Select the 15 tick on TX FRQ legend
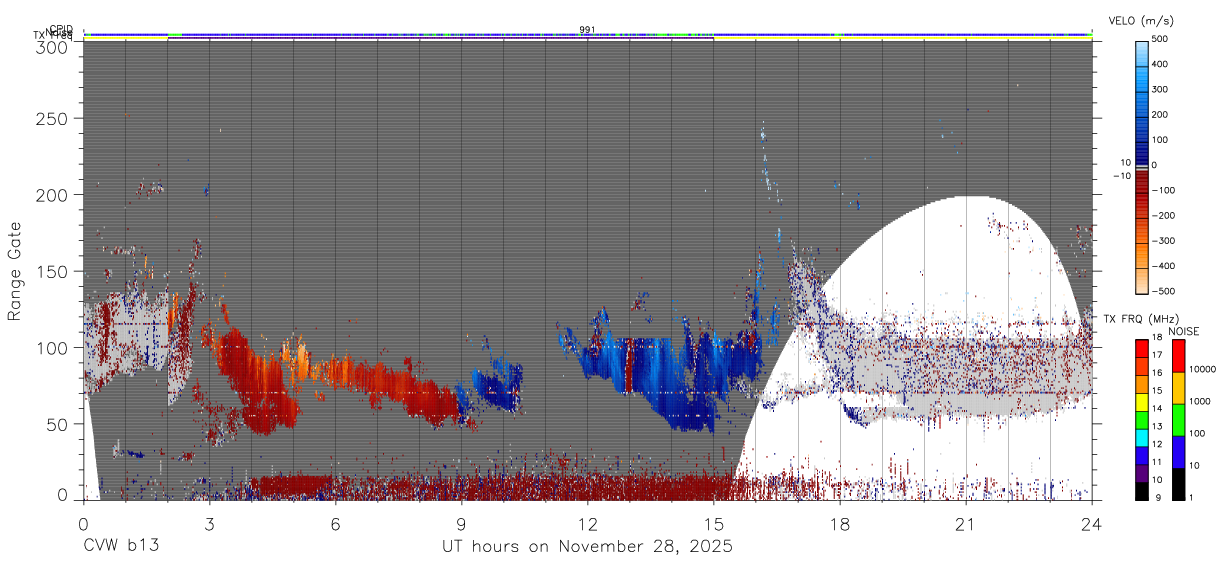The width and height of the screenshot is (1228, 567). coord(1159,393)
